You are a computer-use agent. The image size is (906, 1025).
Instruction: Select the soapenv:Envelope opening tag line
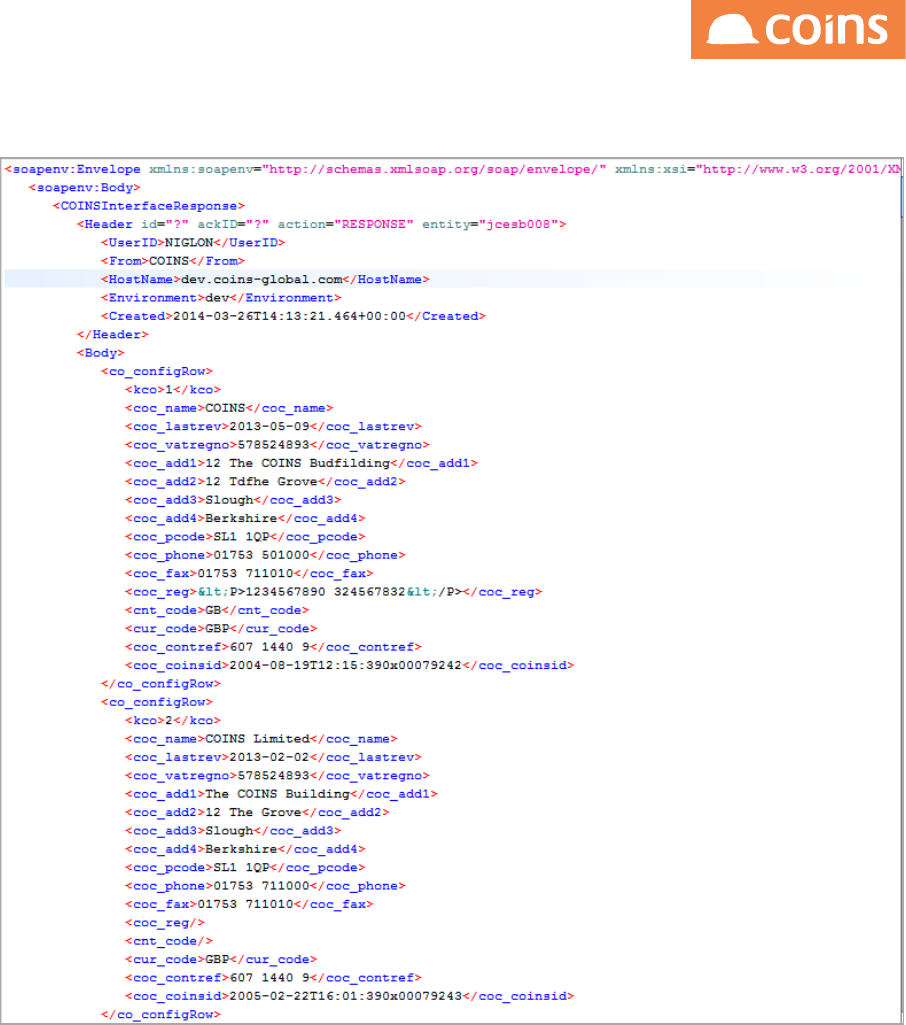(x=452, y=169)
